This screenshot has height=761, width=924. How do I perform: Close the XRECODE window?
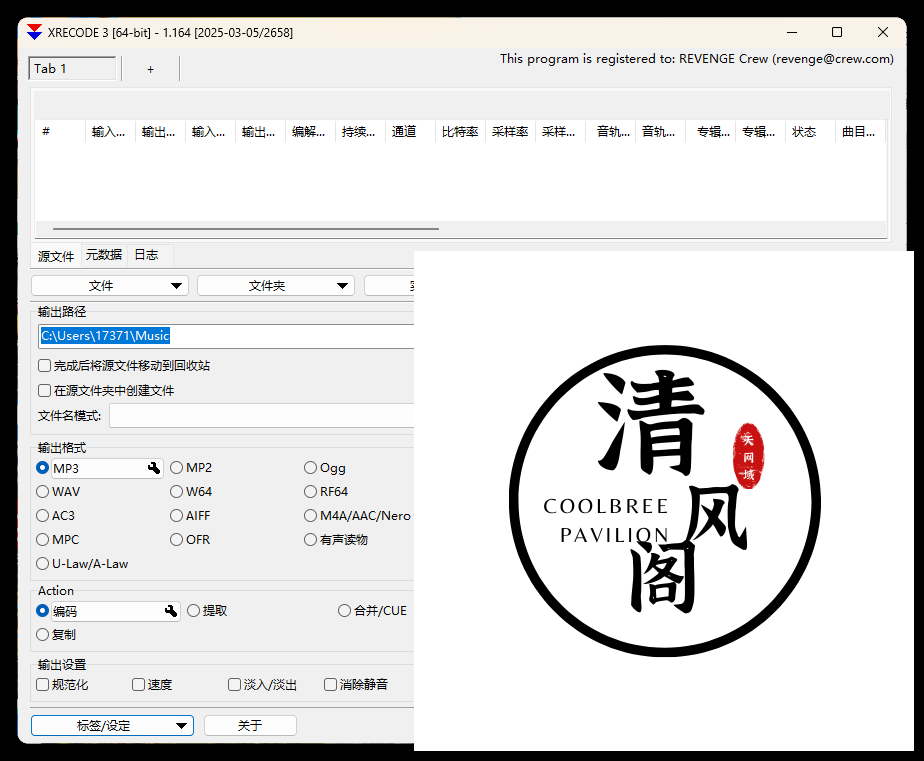click(882, 32)
